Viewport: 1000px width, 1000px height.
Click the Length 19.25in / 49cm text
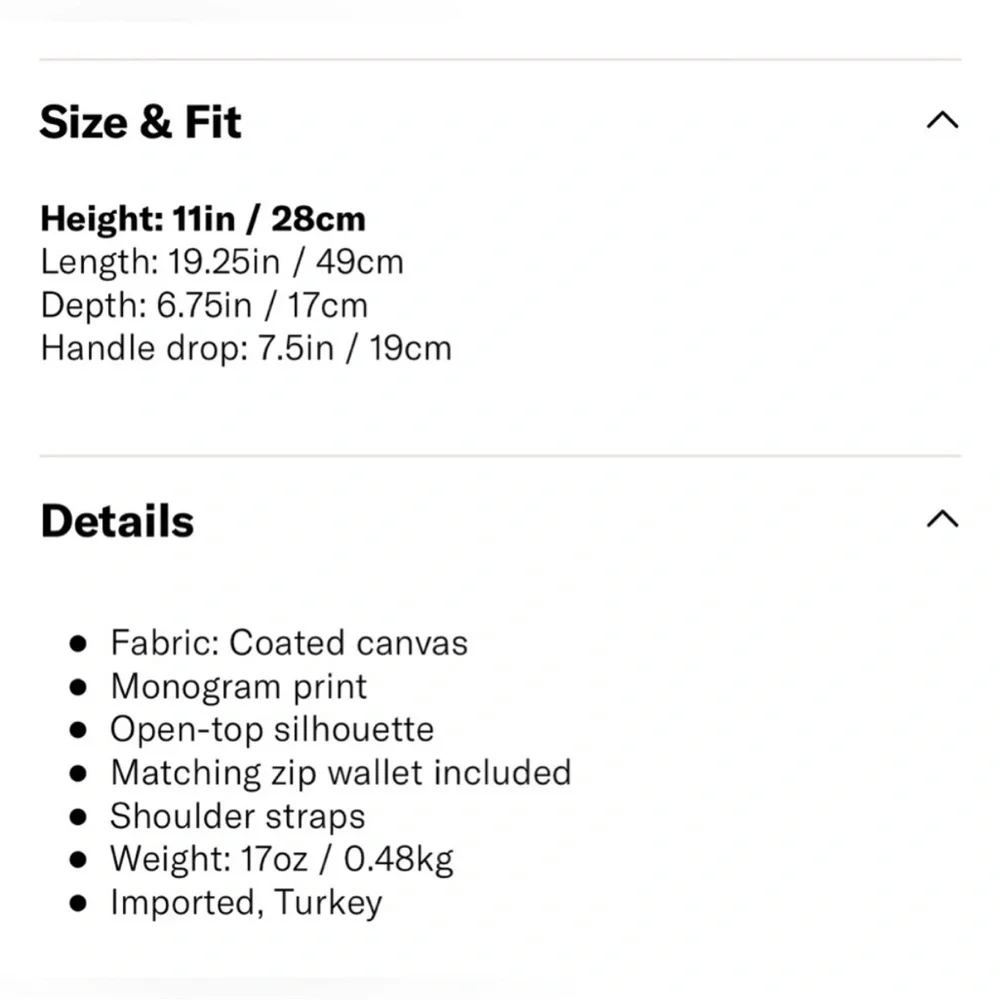coord(222,262)
